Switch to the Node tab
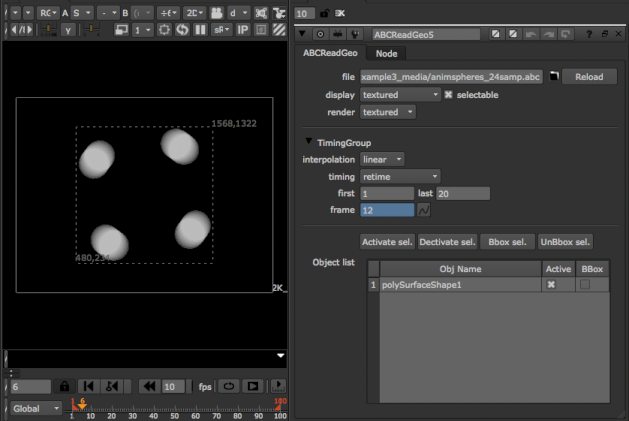The width and height of the screenshot is (629, 421). (x=386, y=54)
